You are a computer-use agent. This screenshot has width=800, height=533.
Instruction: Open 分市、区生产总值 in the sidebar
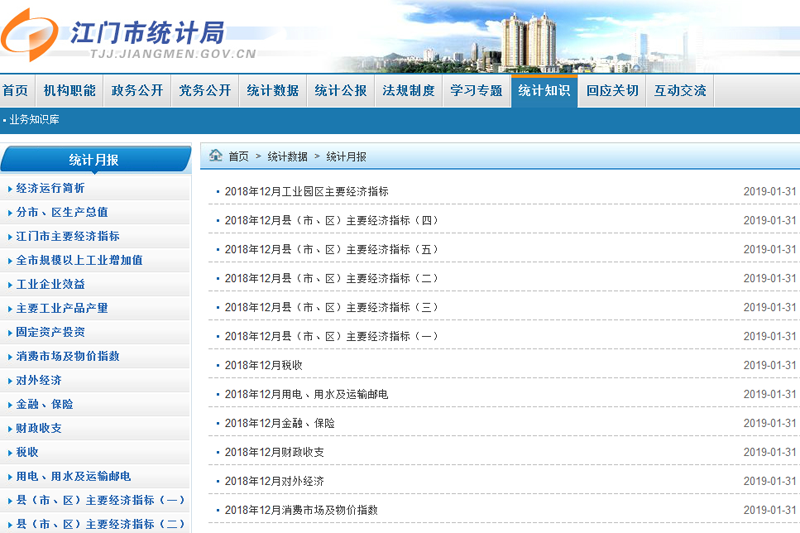tap(62, 212)
